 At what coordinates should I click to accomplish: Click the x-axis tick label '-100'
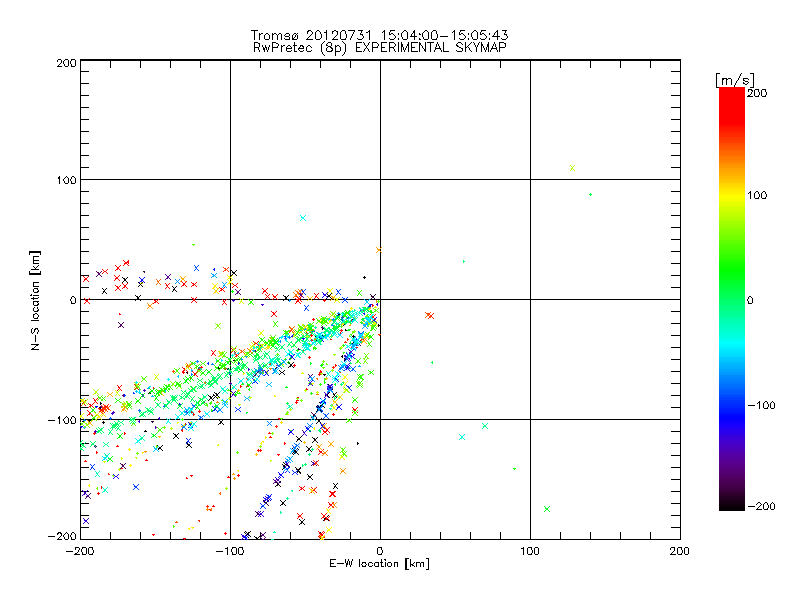click(229, 551)
